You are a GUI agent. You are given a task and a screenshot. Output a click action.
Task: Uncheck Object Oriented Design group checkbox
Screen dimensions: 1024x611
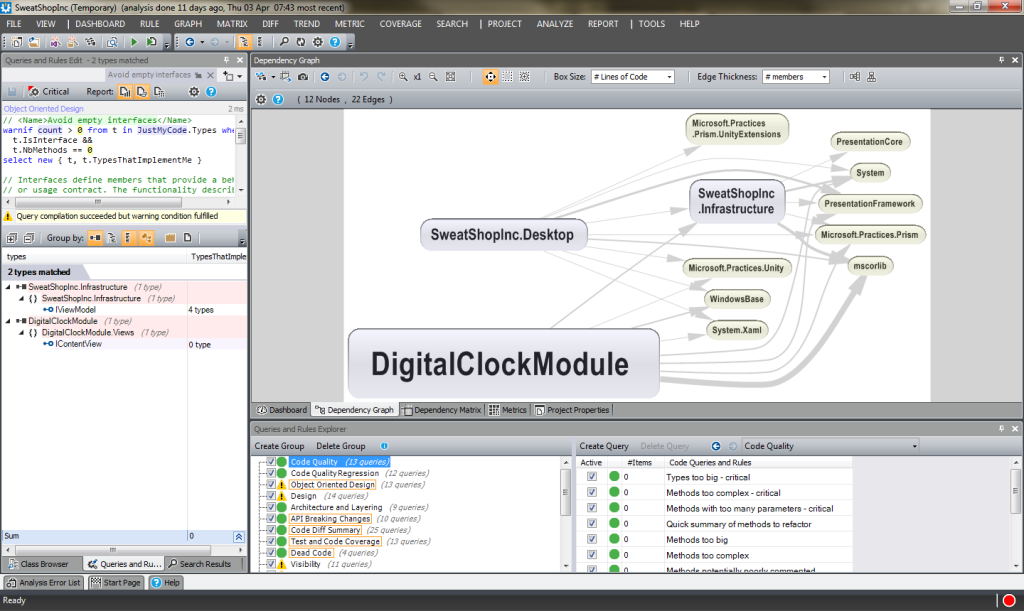pos(271,484)
